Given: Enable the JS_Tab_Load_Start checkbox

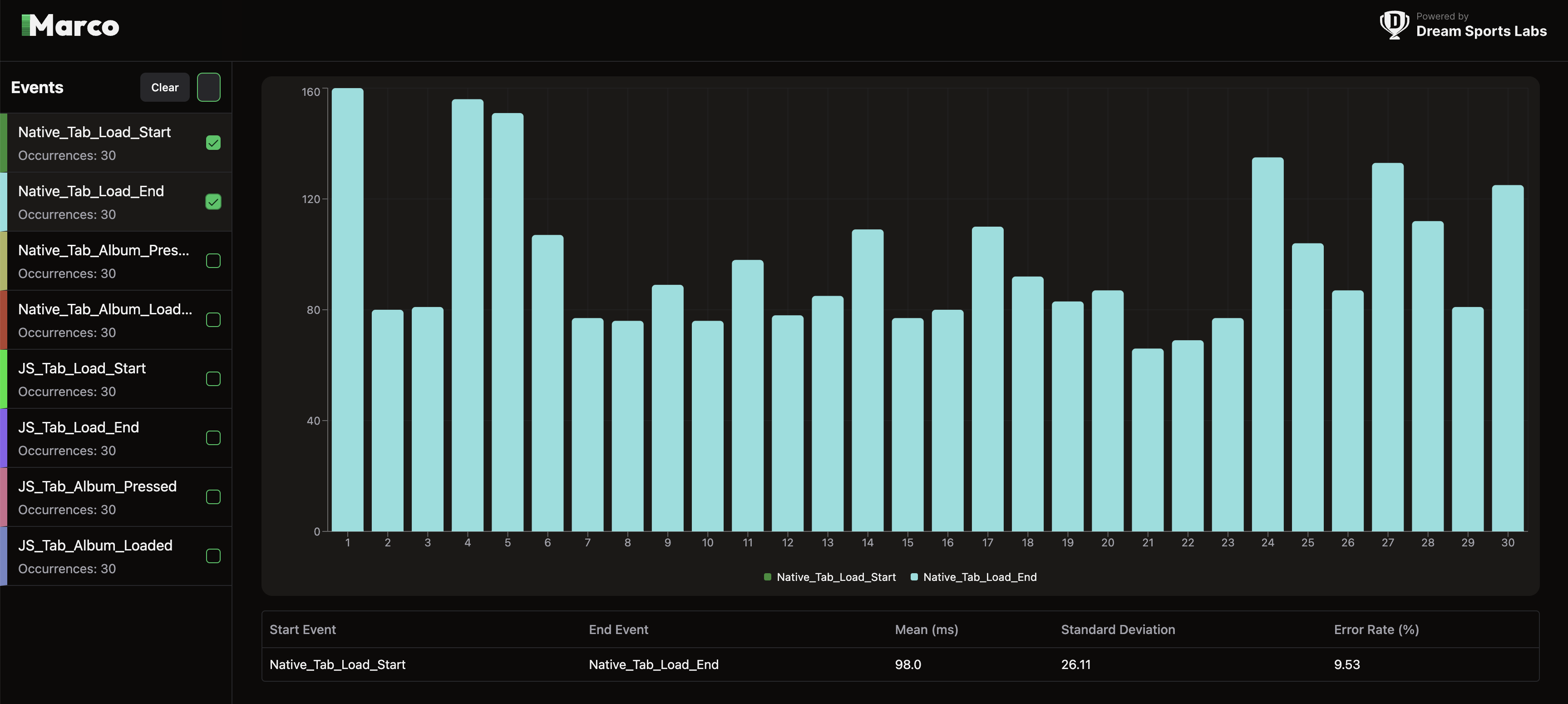Looking at the screenshot, I should click(x=213, y=379).
